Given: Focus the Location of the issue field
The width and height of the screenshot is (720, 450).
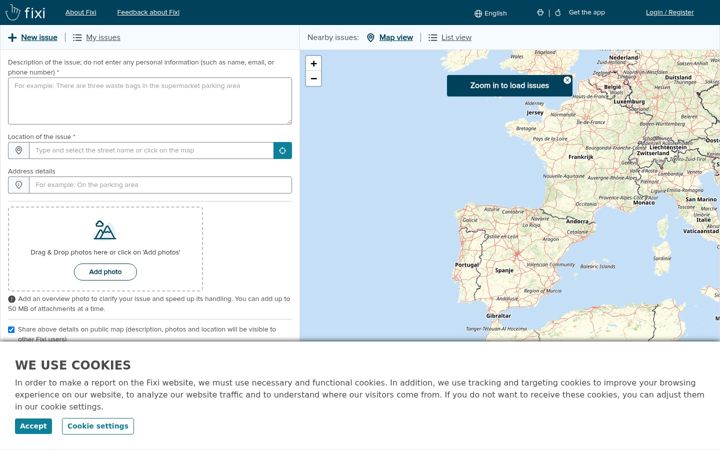Looking at the screenshot, I should pyautogui.click(x=151, y=150).
